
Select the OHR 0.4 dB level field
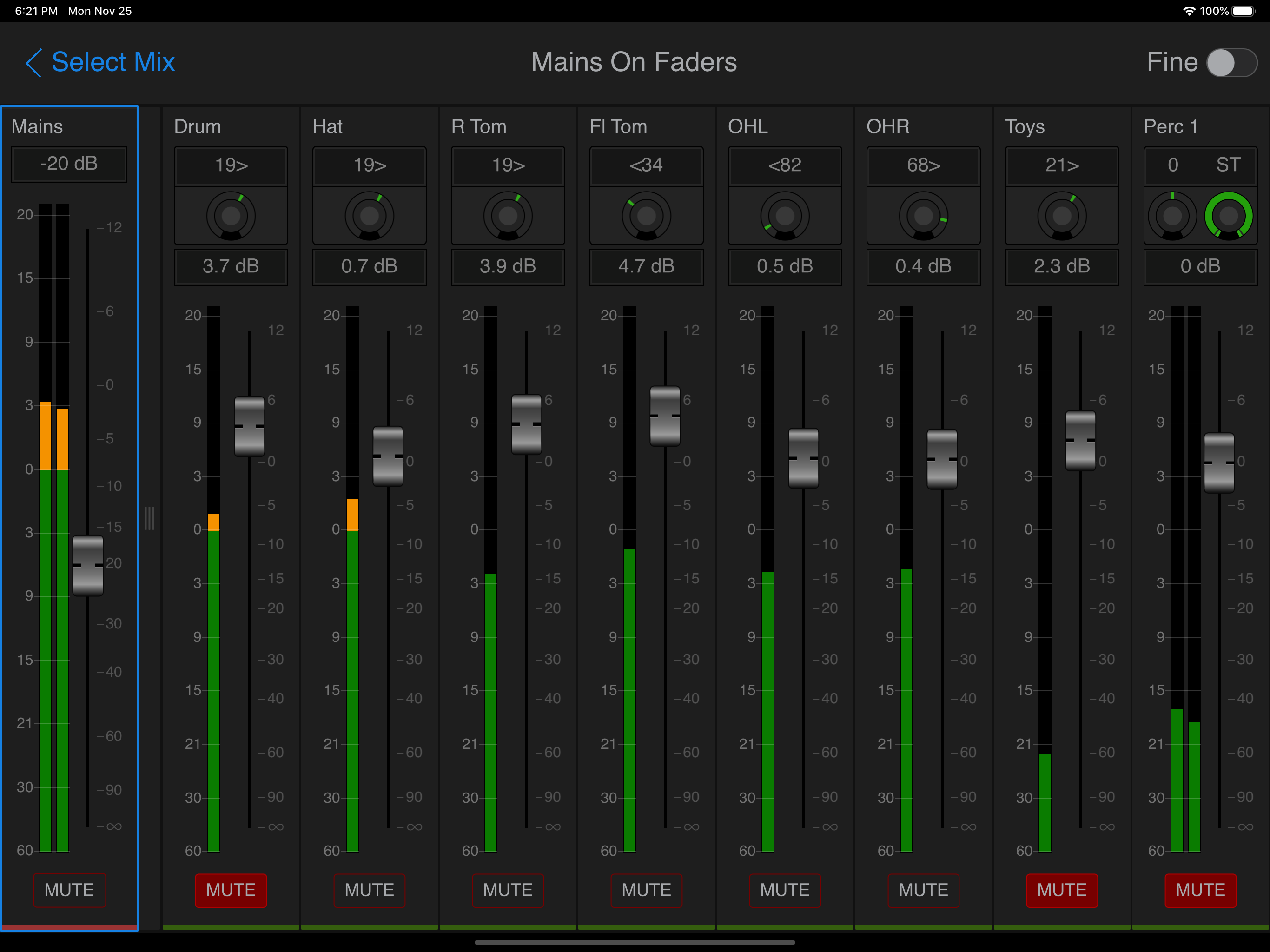tap(923, 266)
